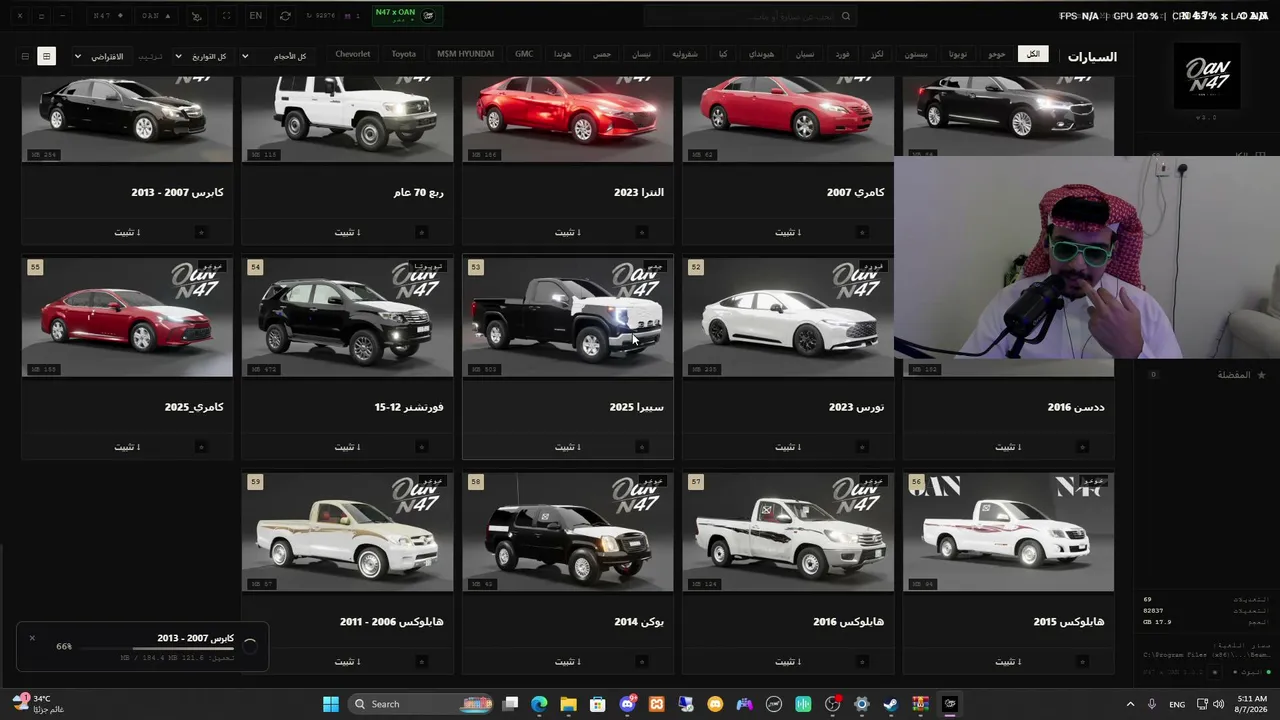Open the كل الأحجام size dropdown
This screenshot has height=720, width=1280.
tap(275, 56)
